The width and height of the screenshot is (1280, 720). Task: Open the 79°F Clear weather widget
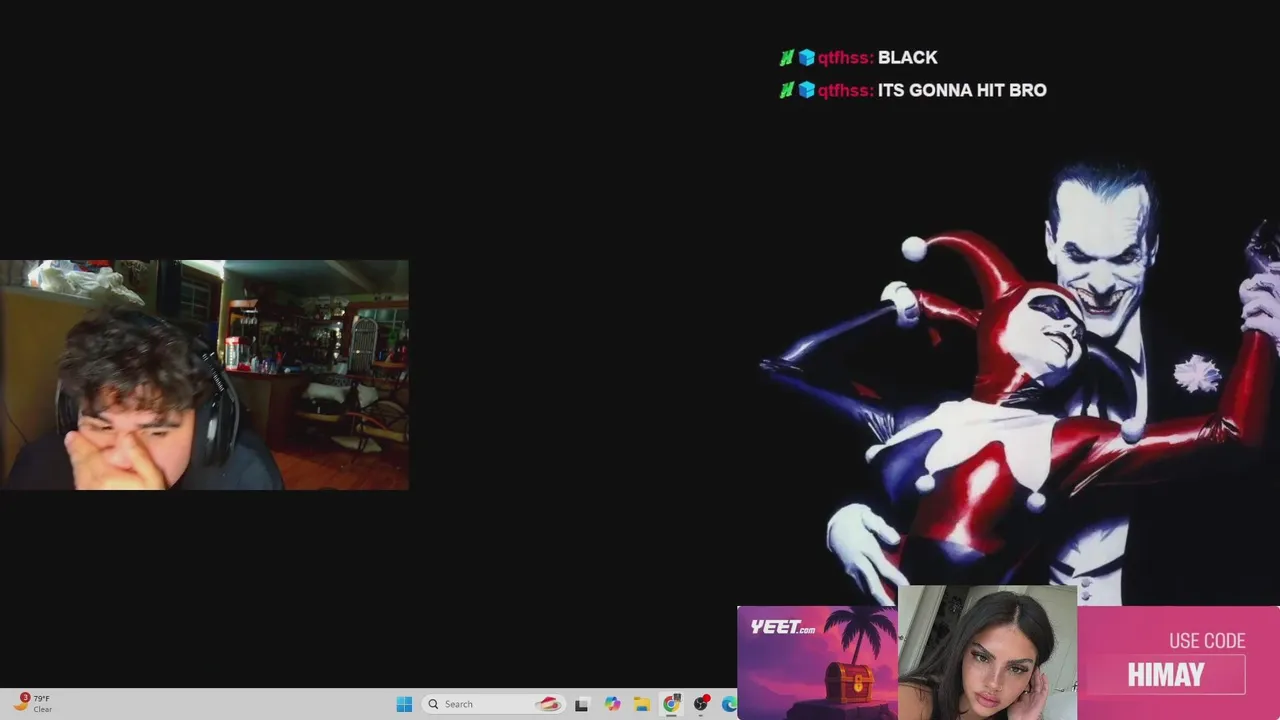32,704
